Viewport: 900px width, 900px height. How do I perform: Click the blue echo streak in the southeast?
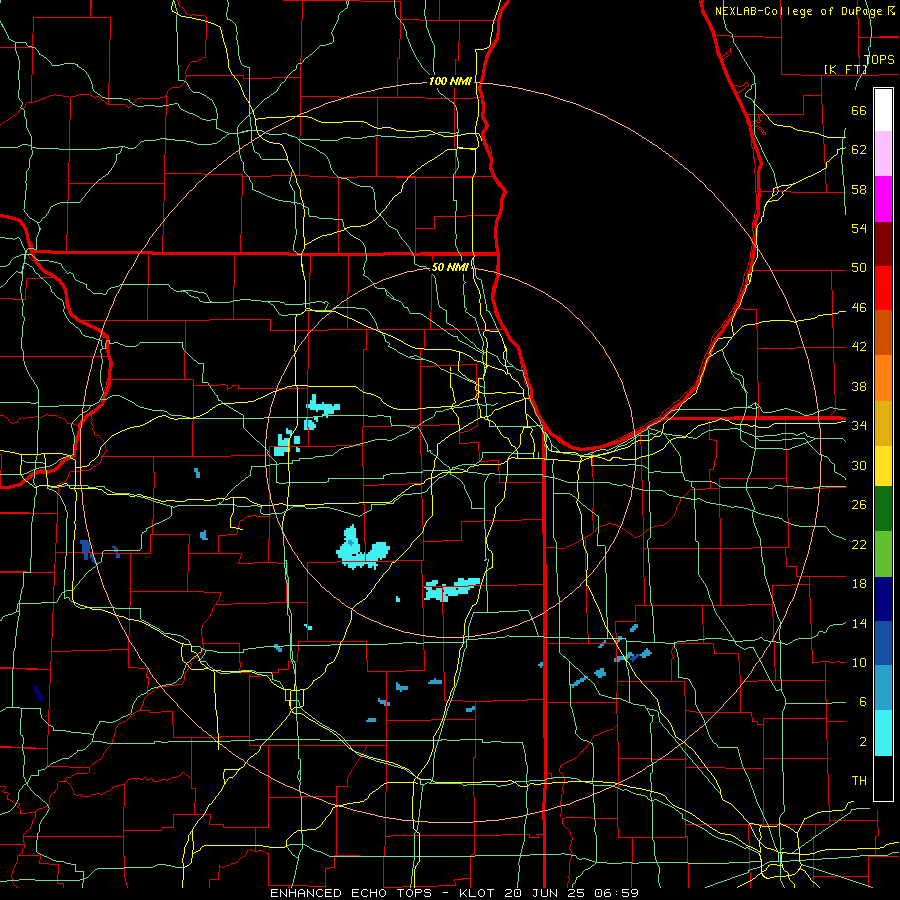(633, 656)
